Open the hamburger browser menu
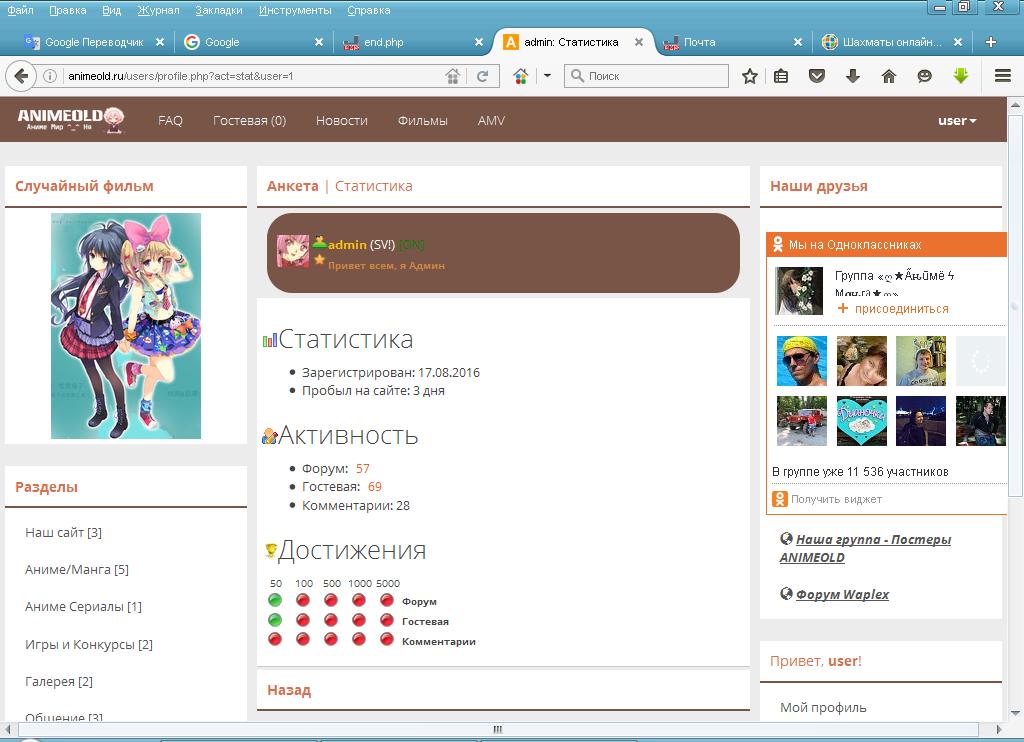This screenshot has height=742, width=1024. 1003,76
